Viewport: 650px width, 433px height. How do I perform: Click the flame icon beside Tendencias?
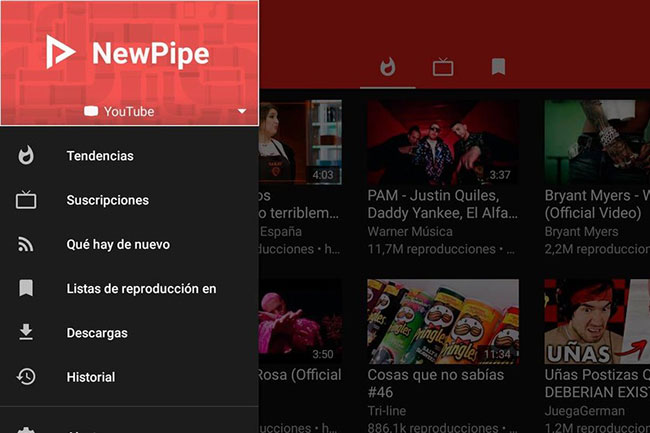coord(26,156)
